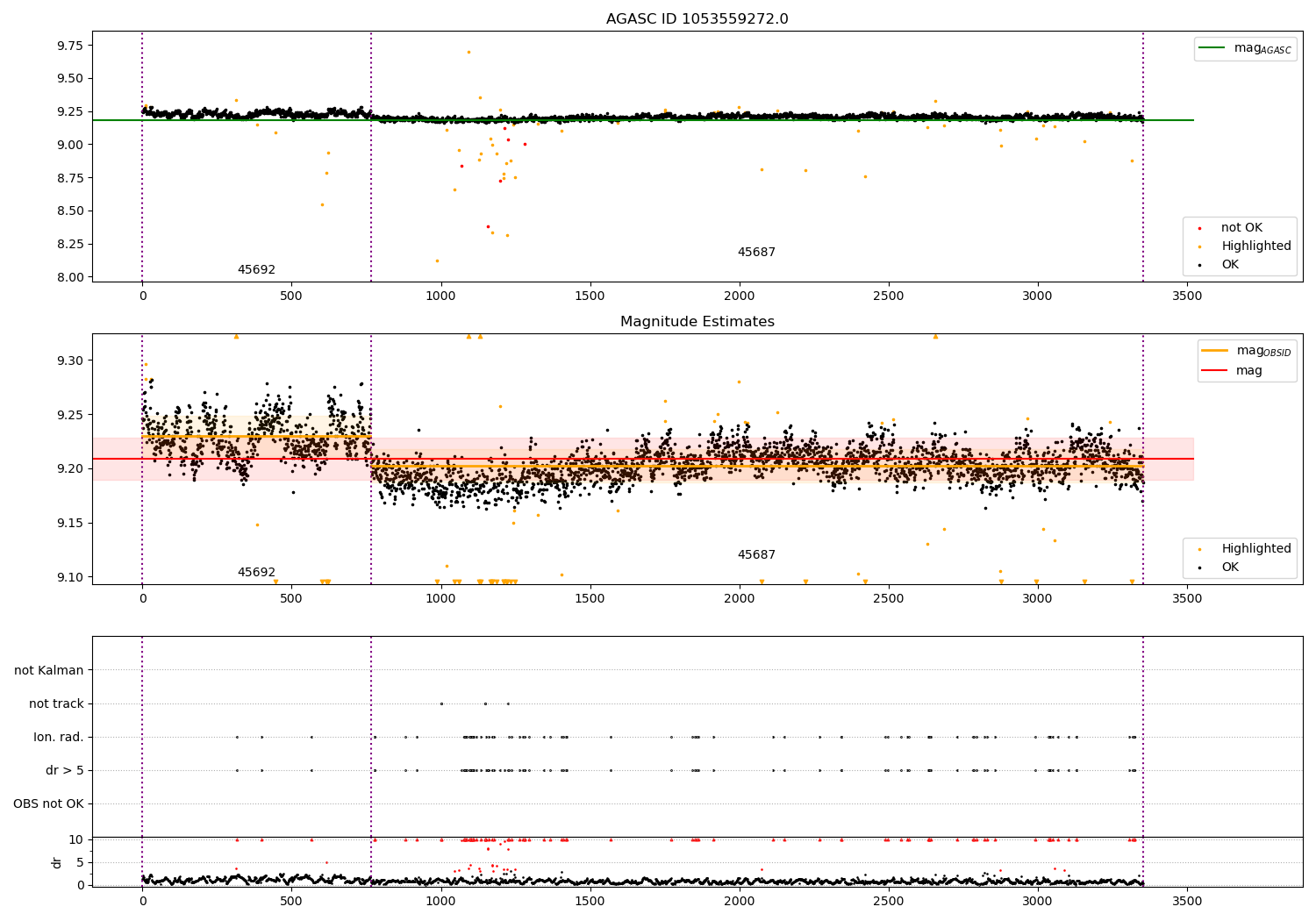Click the 9.75 y-axis tick label
Viewport: 1316px width, 921px height.
pos(69,46)
